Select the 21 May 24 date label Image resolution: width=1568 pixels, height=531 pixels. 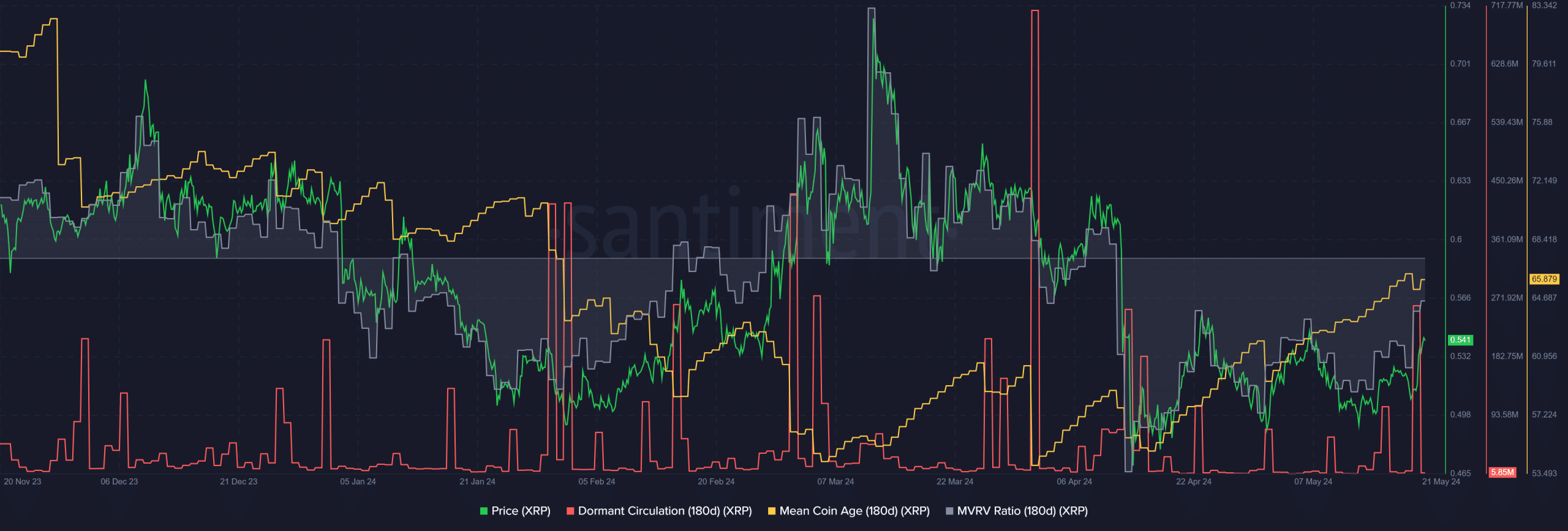pyautogui.click(x=1441, y=481)
